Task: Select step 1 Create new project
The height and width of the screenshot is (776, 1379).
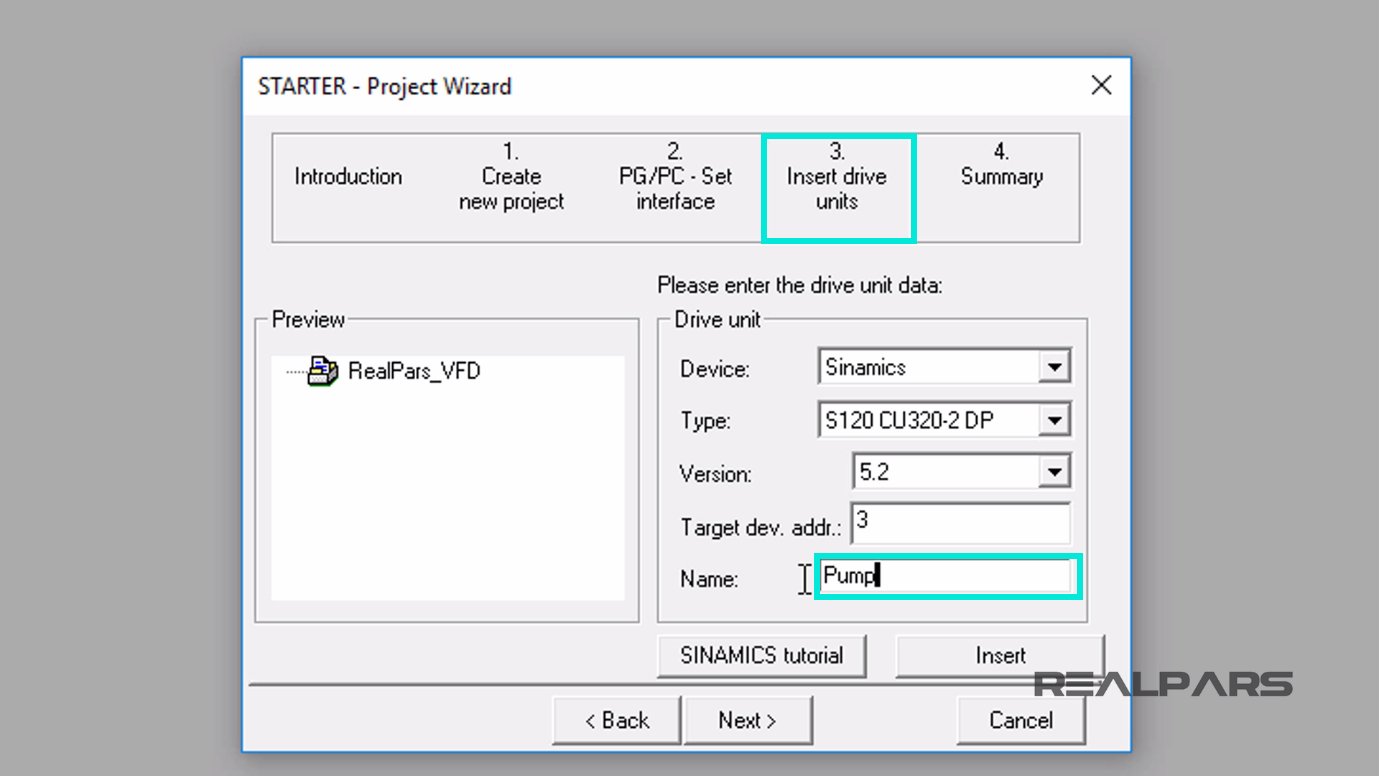Action: pyautogui.click(x=511, y=177)
